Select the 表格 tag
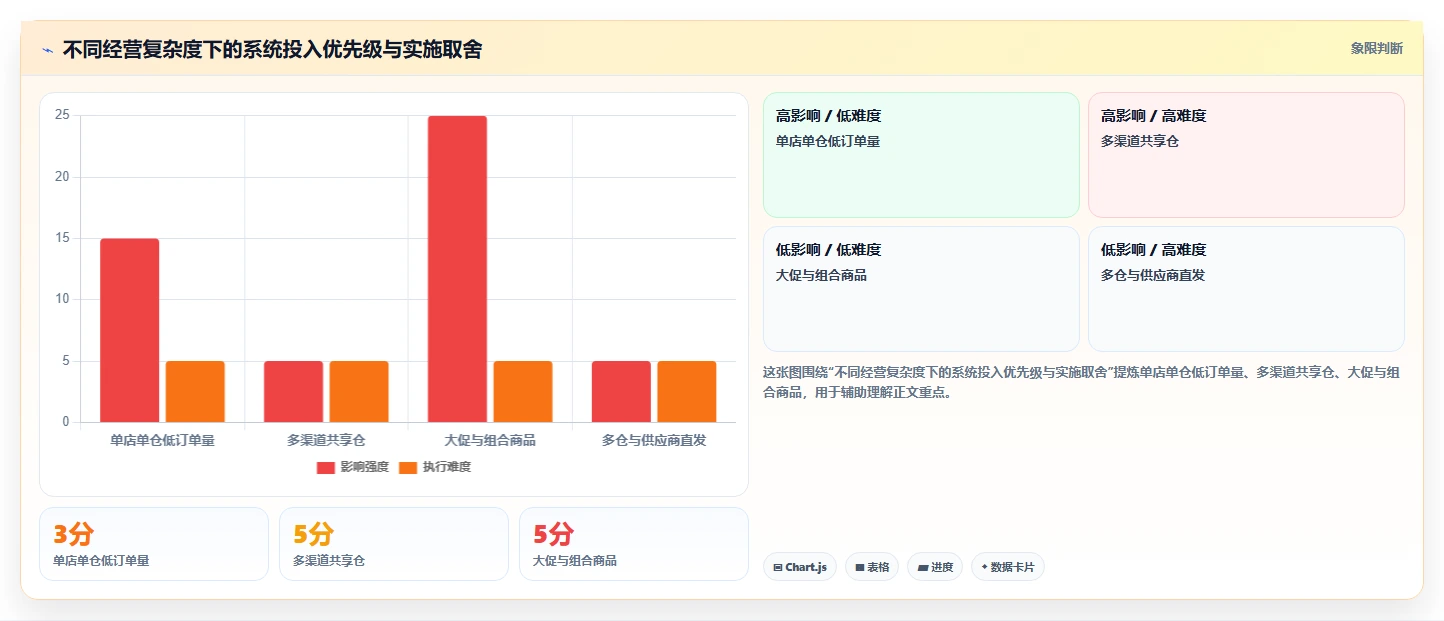 tap(872, 567)
